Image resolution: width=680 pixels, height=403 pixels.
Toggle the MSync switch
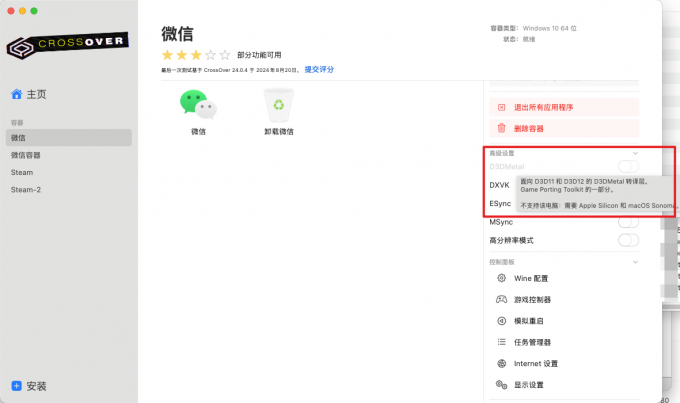(x=628, y=222)
